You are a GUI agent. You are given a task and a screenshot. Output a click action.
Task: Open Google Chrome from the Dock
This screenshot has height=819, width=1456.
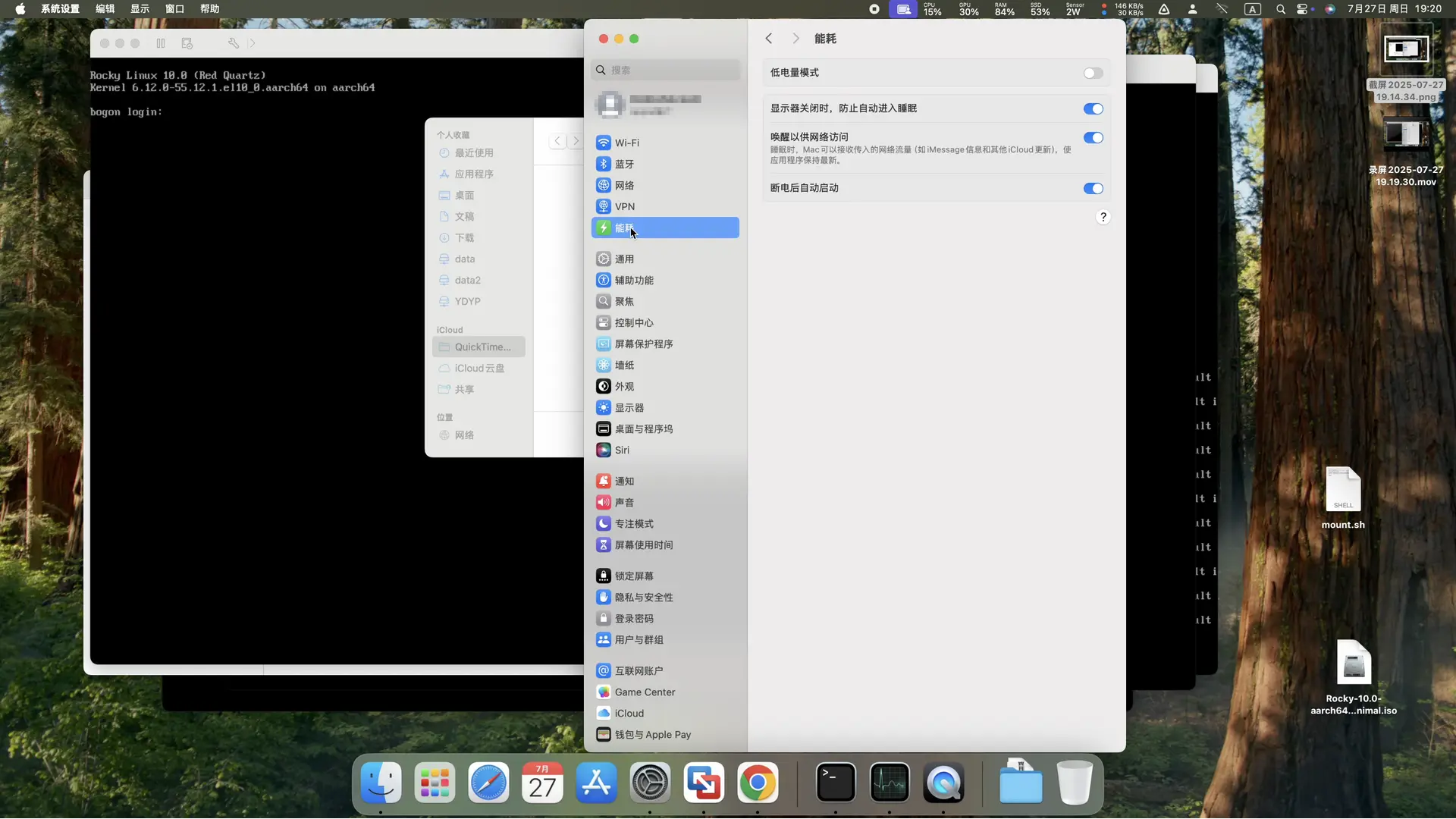pyautogui.click(x=758, y=783)
